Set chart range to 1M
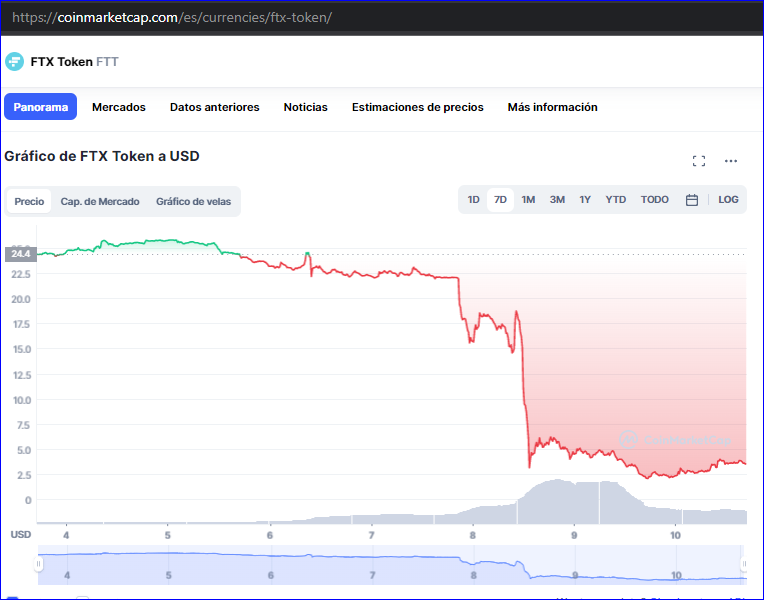 point(528,199)
